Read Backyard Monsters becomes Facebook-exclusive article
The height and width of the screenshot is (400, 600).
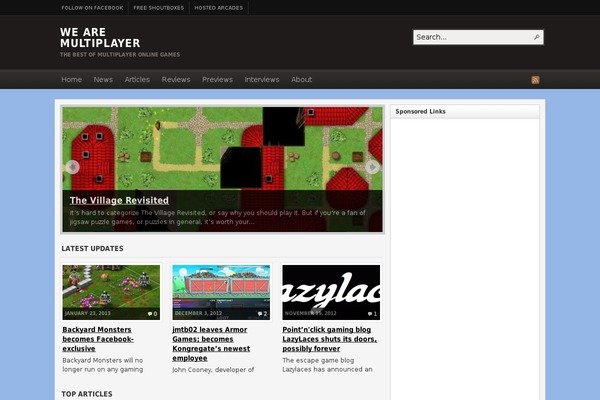pos(98,339)
